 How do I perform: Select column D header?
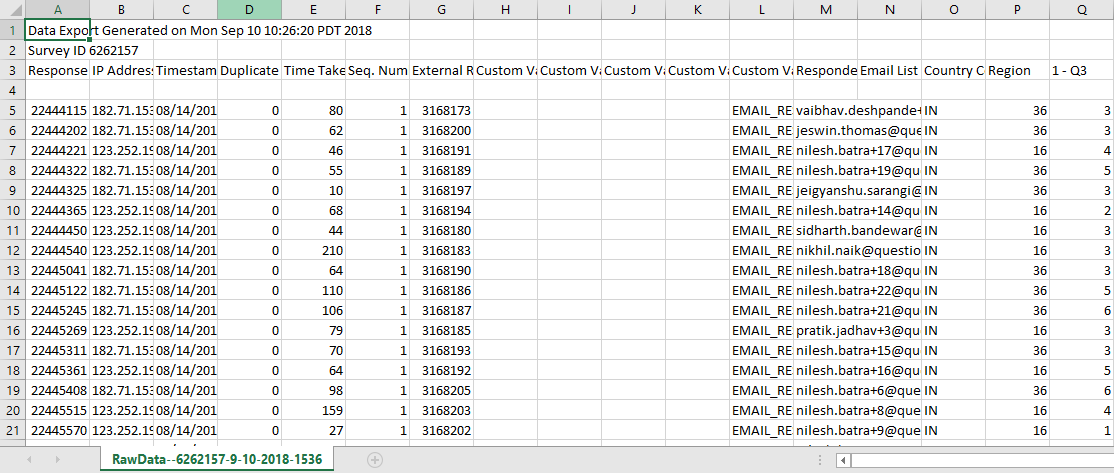pos(249,9)
